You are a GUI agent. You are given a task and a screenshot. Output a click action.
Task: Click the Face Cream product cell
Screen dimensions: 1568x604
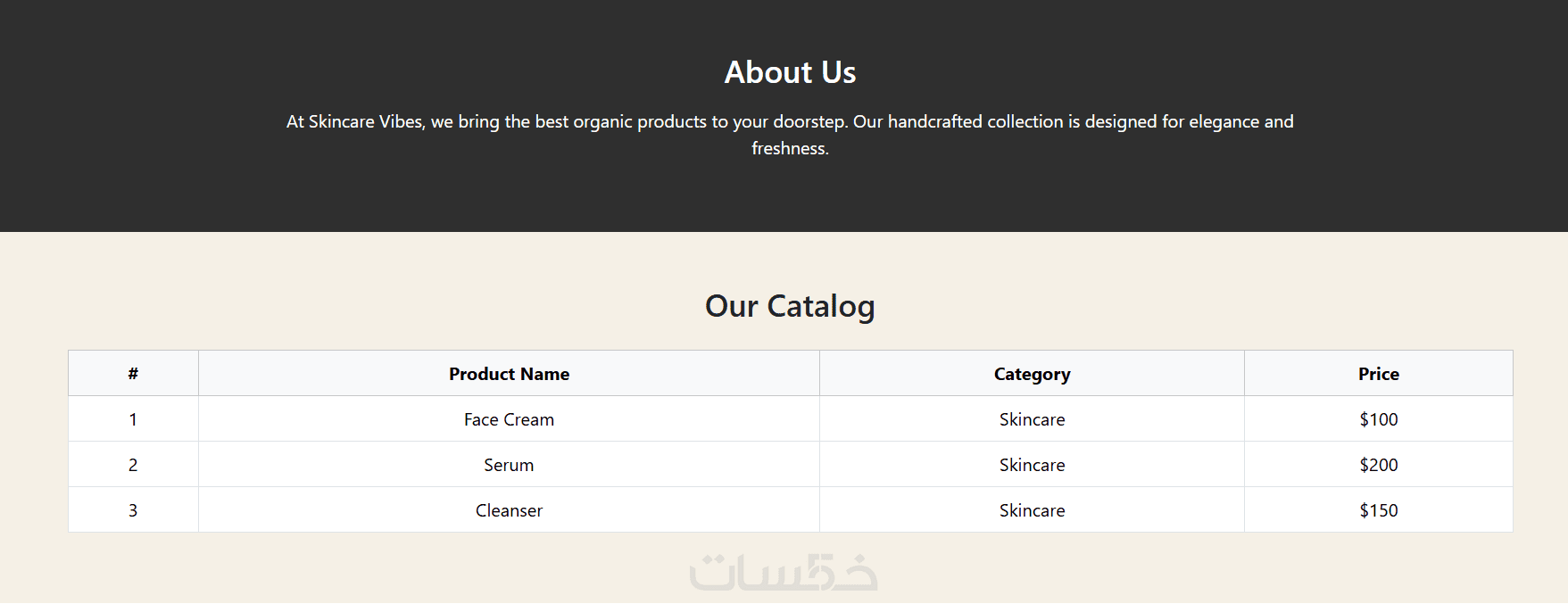pyautogui.click(x=509, y=419)
